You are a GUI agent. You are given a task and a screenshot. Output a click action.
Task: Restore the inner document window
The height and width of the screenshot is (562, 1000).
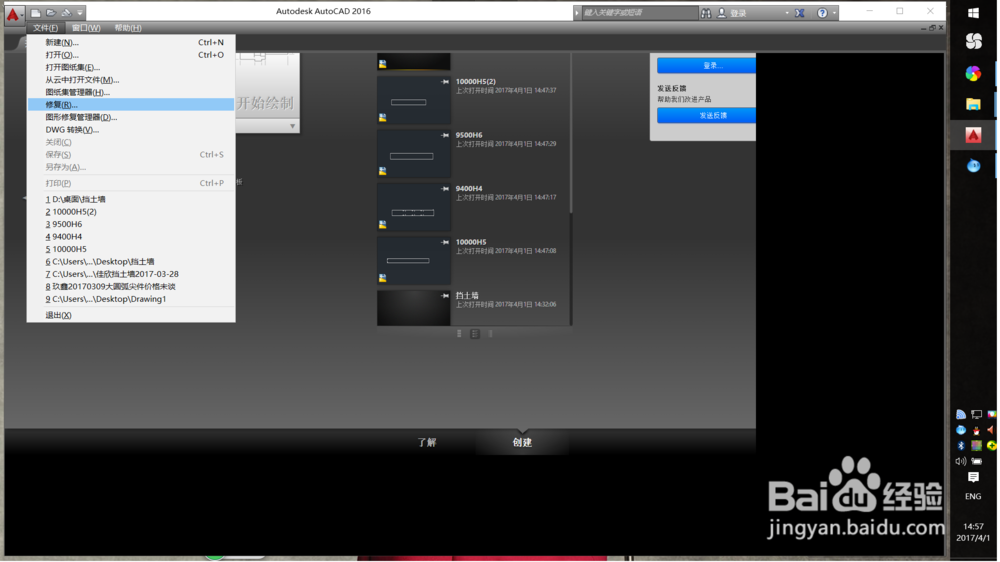click(932, 28)
